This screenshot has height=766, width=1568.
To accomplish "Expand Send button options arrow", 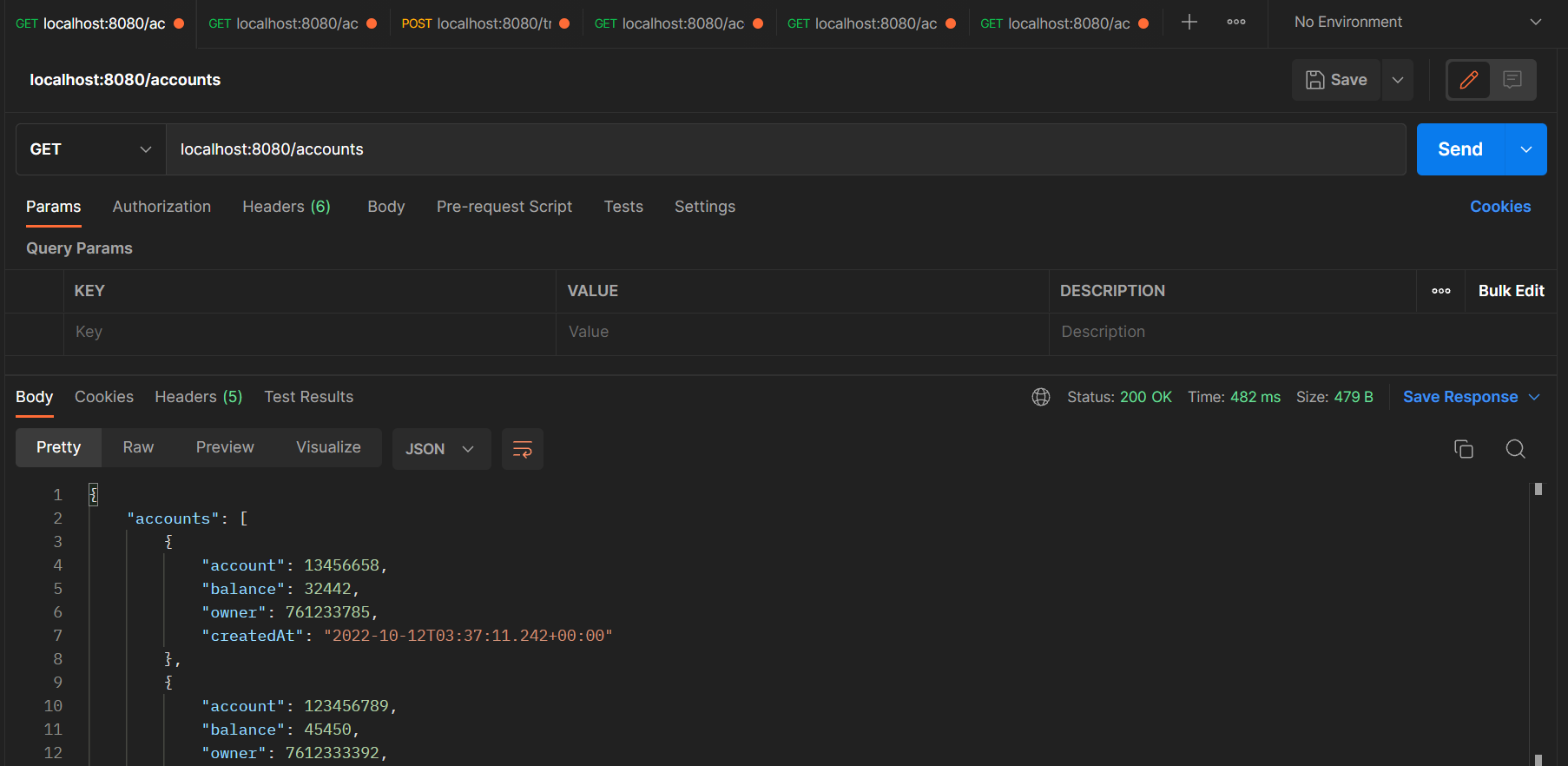I will (x=1526, y=149).
